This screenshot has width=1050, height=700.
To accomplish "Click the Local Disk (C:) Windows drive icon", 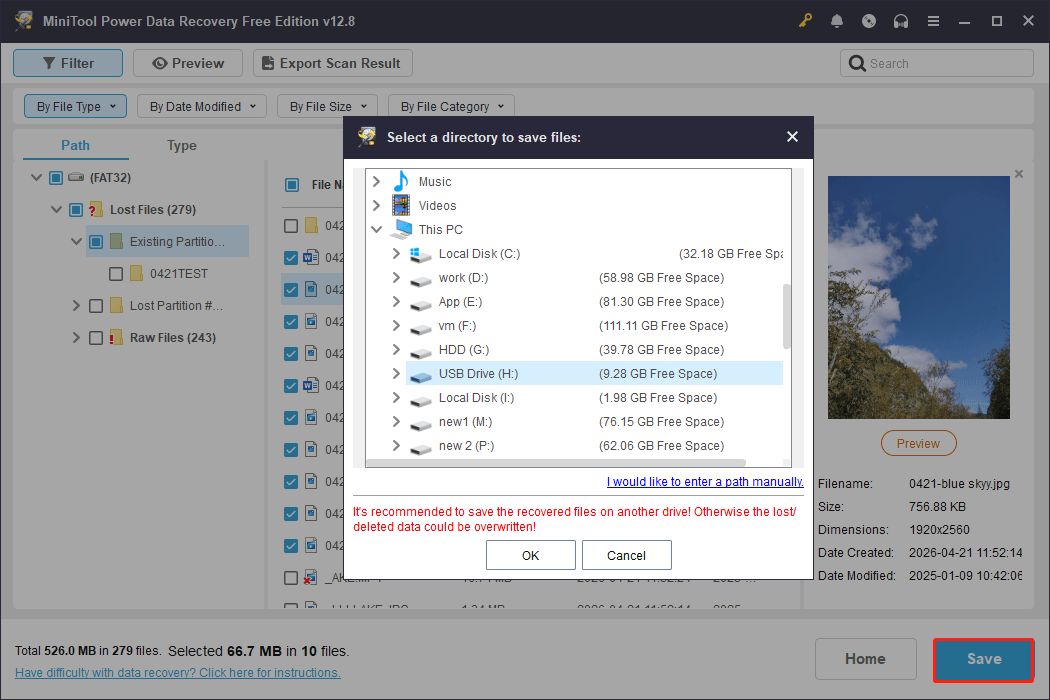I will click(x=421, y=254).
